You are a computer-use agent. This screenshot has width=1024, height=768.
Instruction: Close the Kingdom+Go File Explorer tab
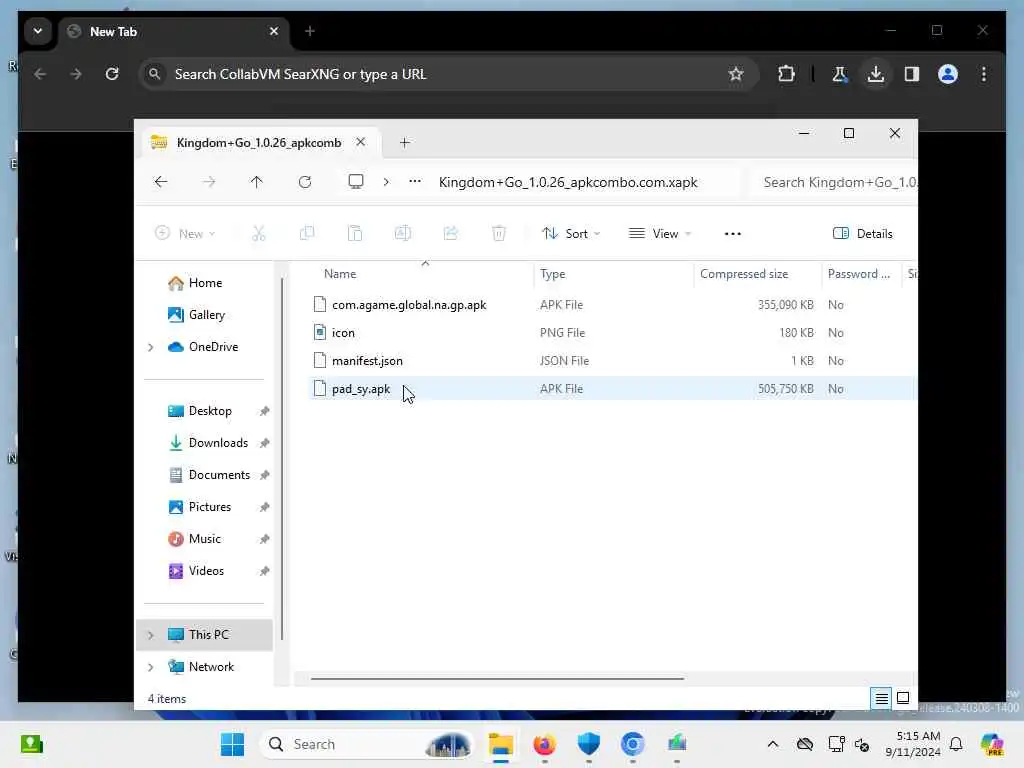point(360,142)
